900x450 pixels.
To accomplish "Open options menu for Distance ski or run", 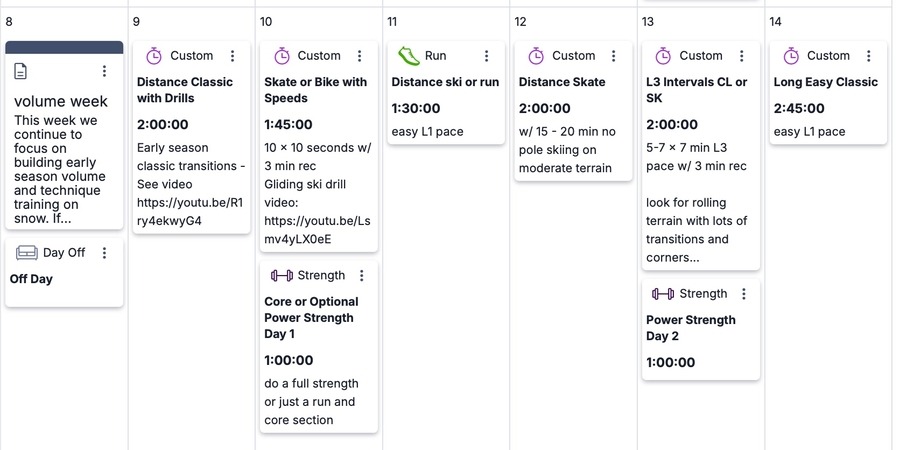I will [487, 56].
